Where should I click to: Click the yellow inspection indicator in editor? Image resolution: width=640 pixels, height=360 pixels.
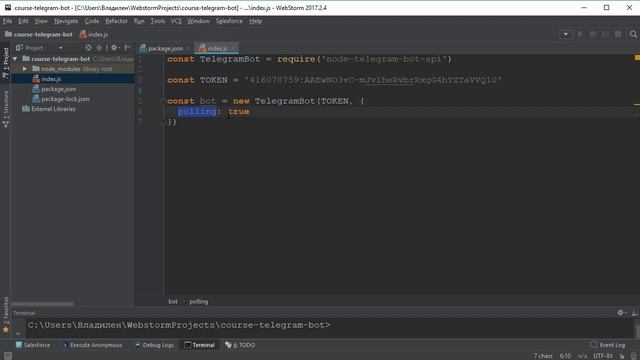pos(637,58)
